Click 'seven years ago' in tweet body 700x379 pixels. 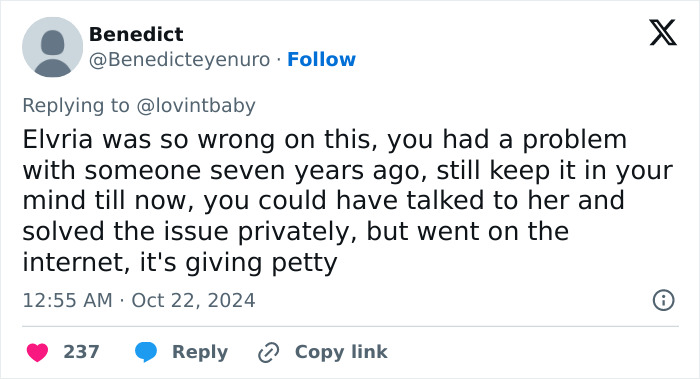[318, 171]
